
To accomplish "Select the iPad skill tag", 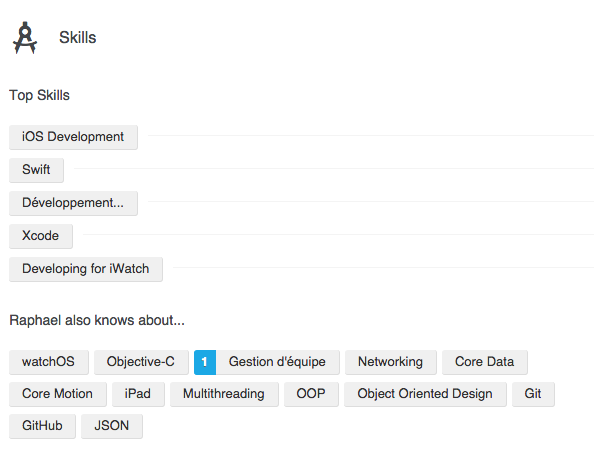I will (x=138, y=394).
